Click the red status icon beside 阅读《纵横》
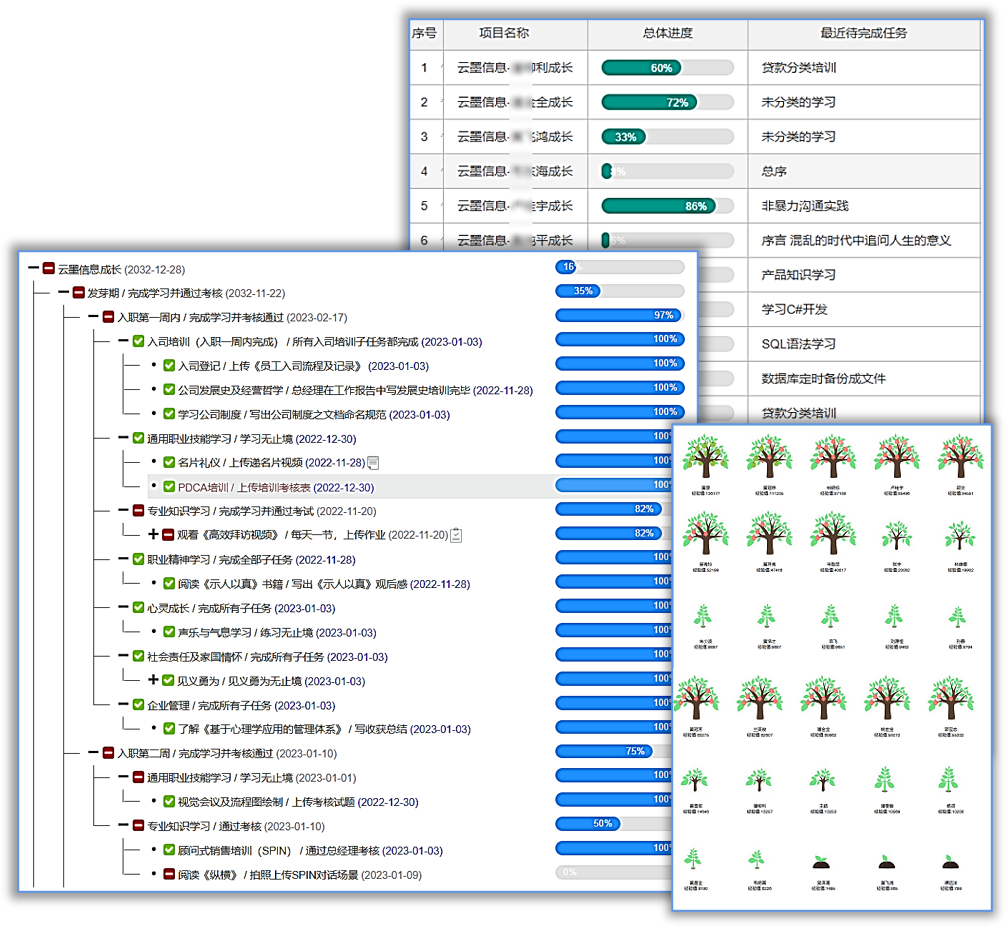 (169, 874)
